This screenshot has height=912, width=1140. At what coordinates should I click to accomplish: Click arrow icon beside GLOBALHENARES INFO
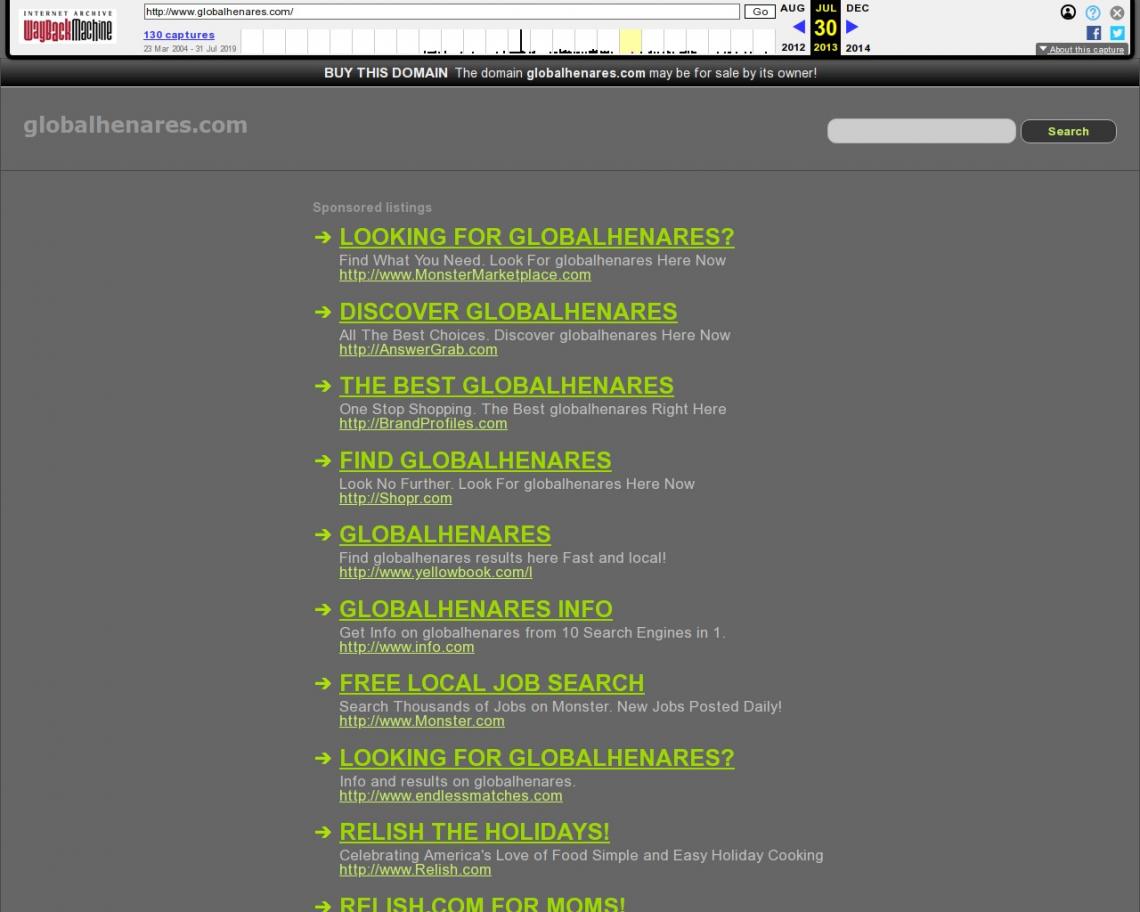[323, 610]
